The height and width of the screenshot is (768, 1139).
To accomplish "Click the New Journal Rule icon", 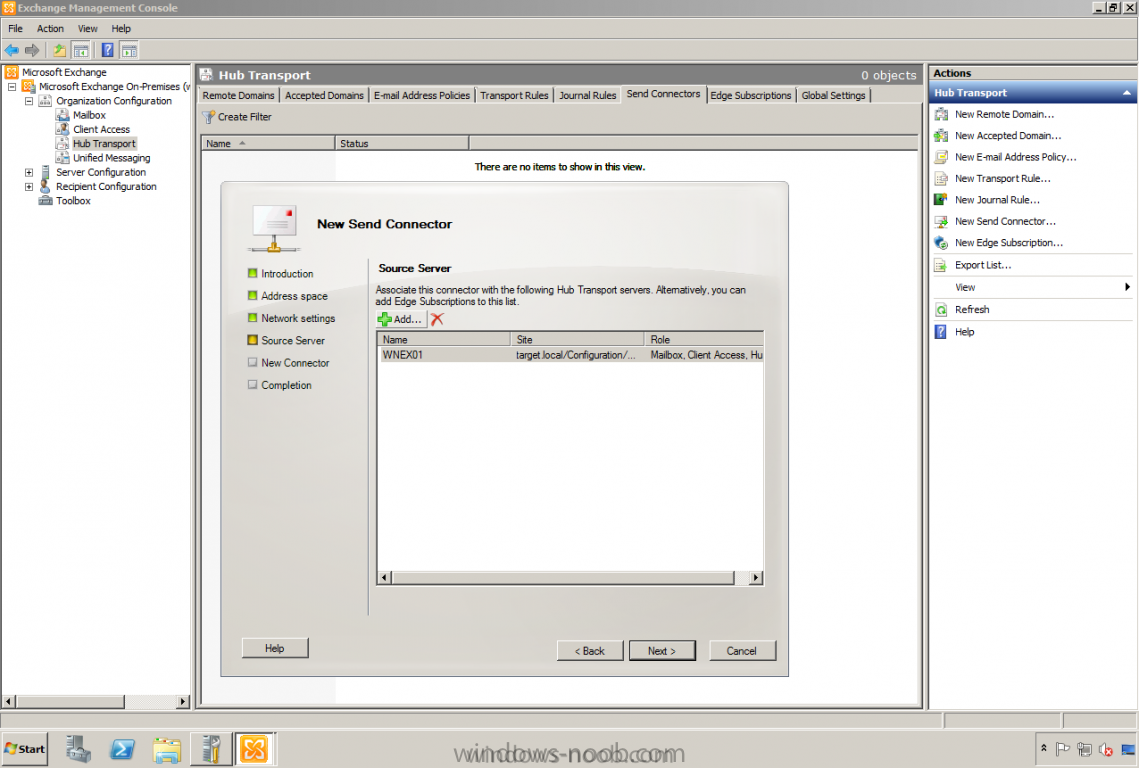I will point(941,200).
